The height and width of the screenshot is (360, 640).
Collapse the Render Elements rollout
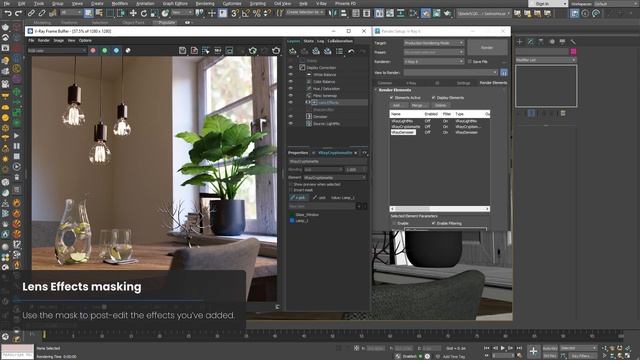[394, 90]
